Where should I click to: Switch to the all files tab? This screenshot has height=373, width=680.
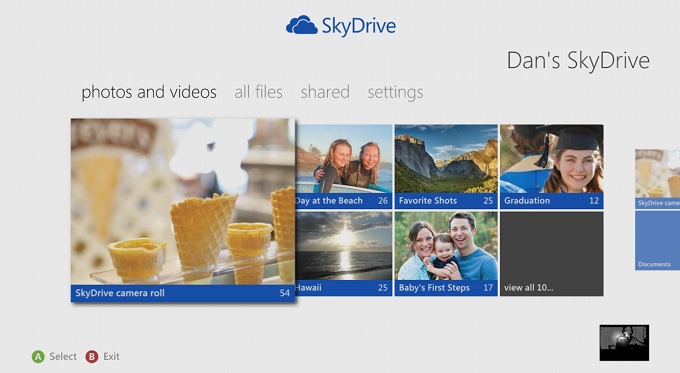(258, 92)
